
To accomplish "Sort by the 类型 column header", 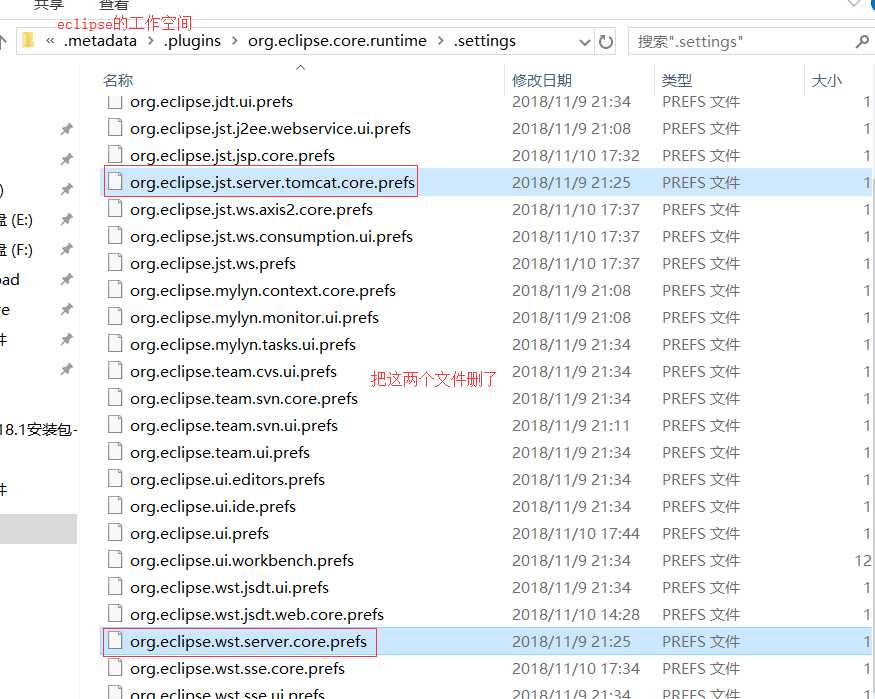I will [676, 80].
